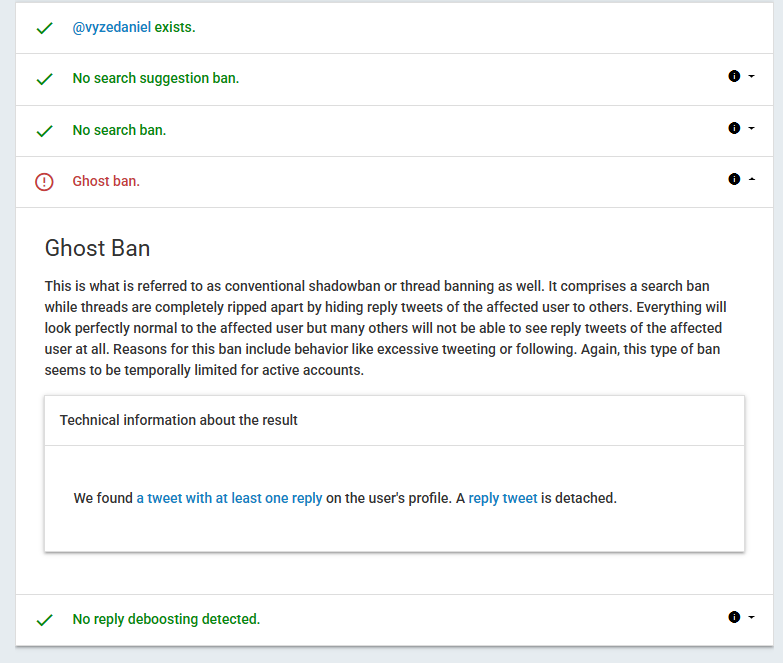Click the info icon in 'No reply deboosting' row

734,617
